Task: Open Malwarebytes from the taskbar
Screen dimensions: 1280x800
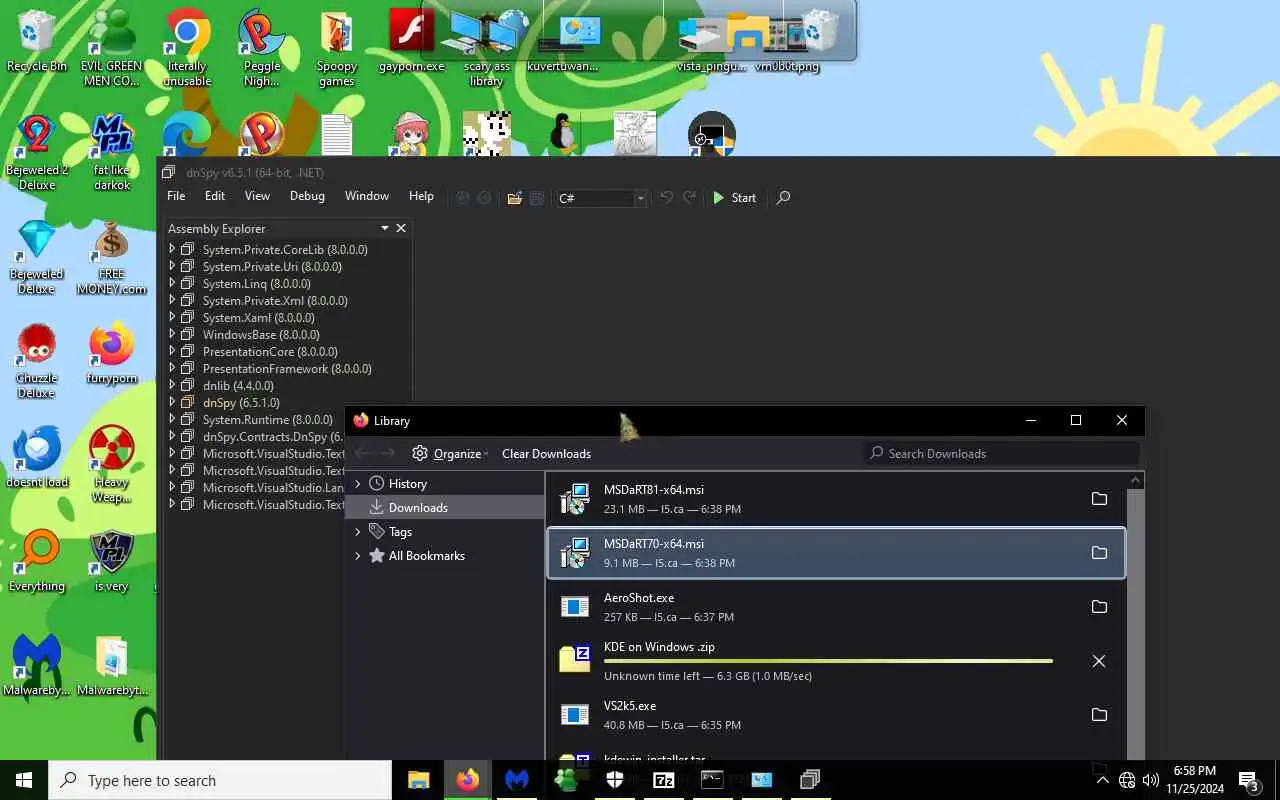Action: point(516,780)
